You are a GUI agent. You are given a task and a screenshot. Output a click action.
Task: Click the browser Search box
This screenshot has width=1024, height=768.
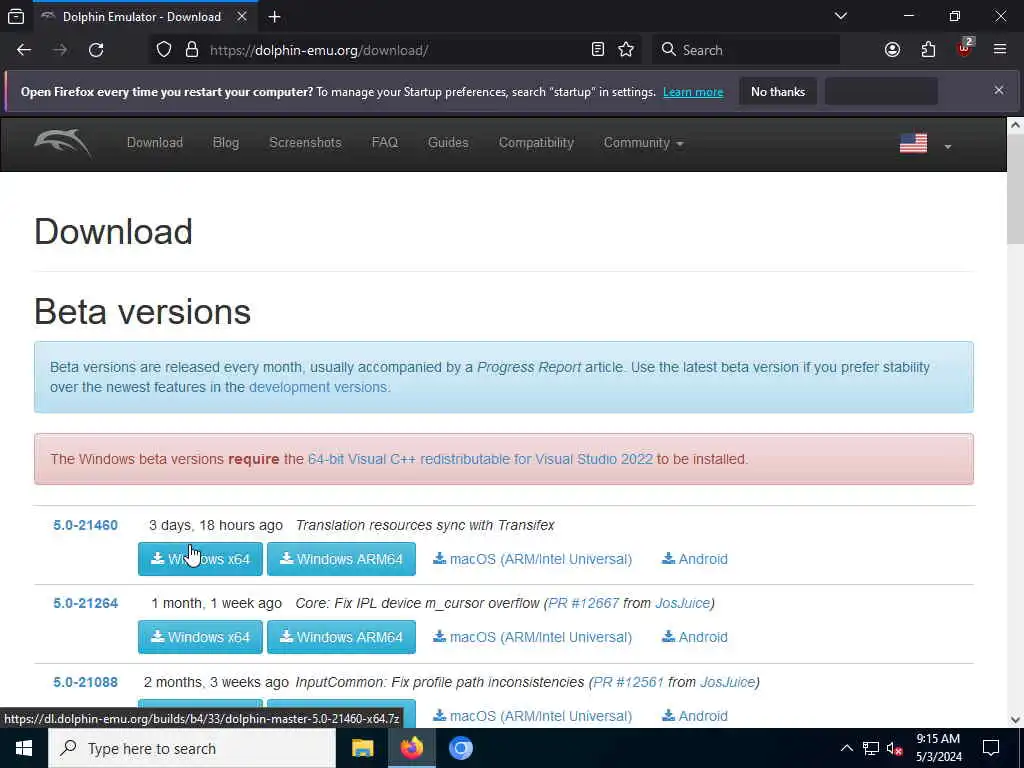pyautogui.click(x=746, y=50)
